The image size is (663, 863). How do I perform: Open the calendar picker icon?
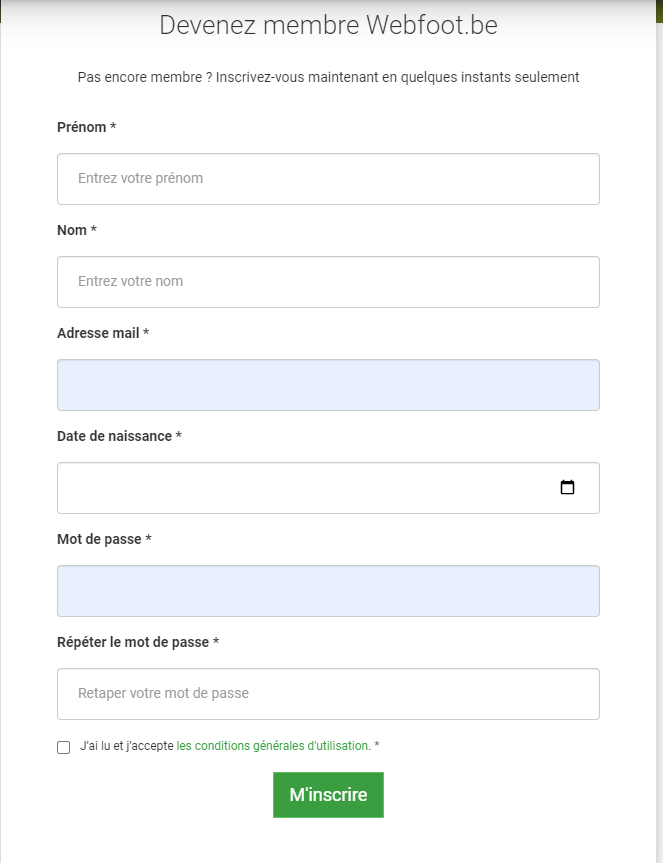click(x=567, y=487)
